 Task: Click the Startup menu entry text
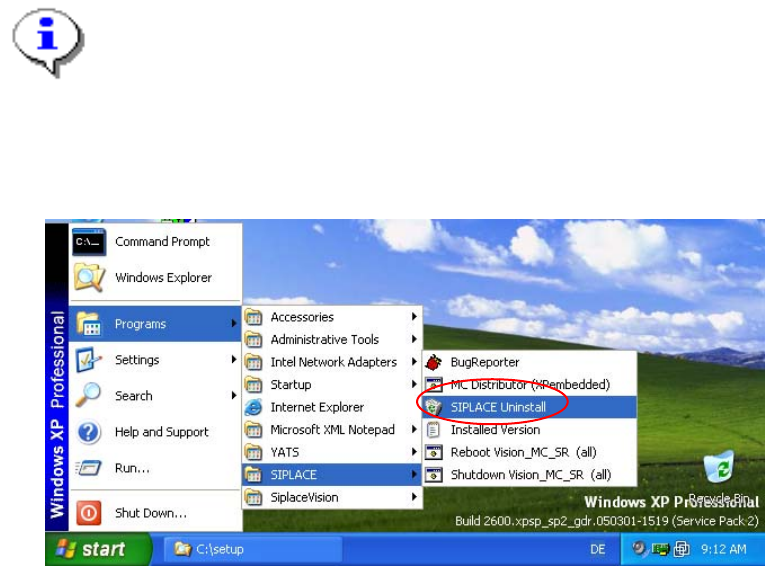[x=291, y=385]
